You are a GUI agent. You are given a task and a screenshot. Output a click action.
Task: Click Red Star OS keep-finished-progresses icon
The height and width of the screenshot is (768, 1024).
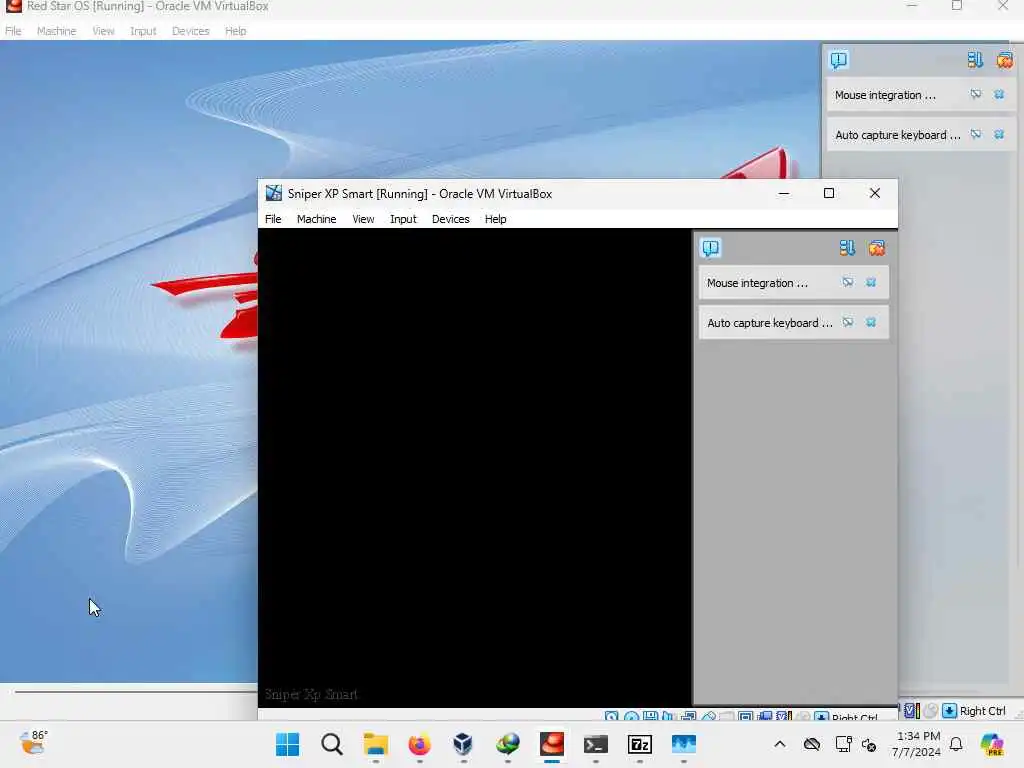[x=975, y=60]
